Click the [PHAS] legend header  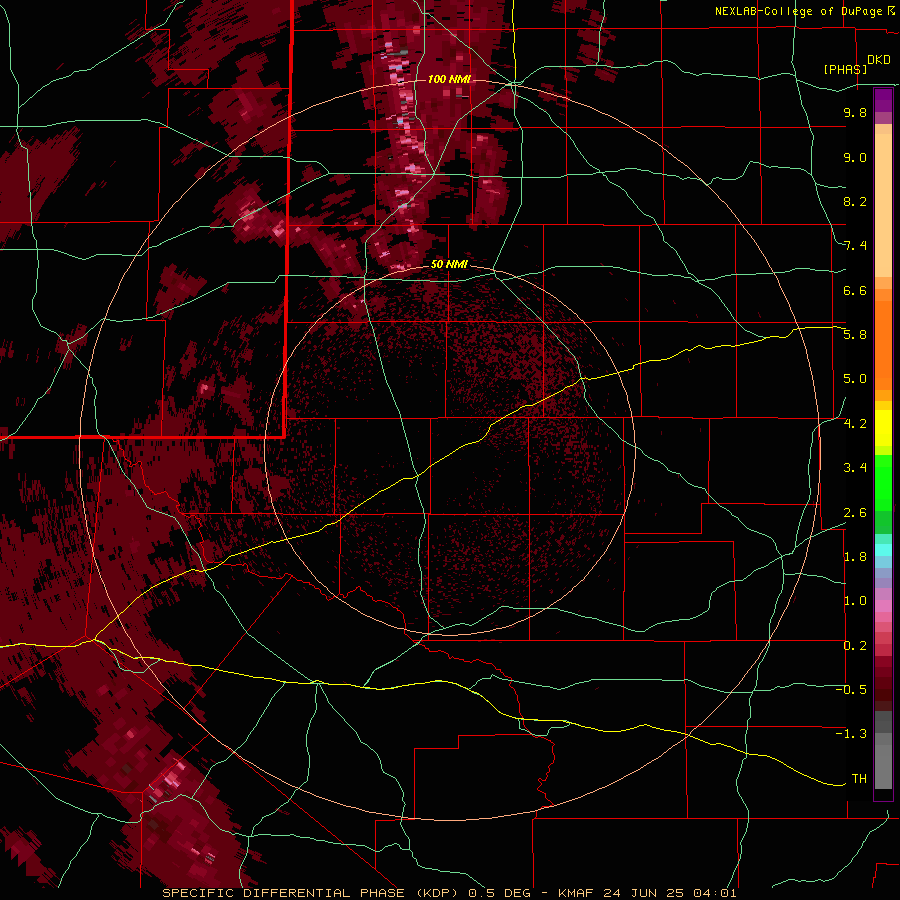(x=845, y=69)
